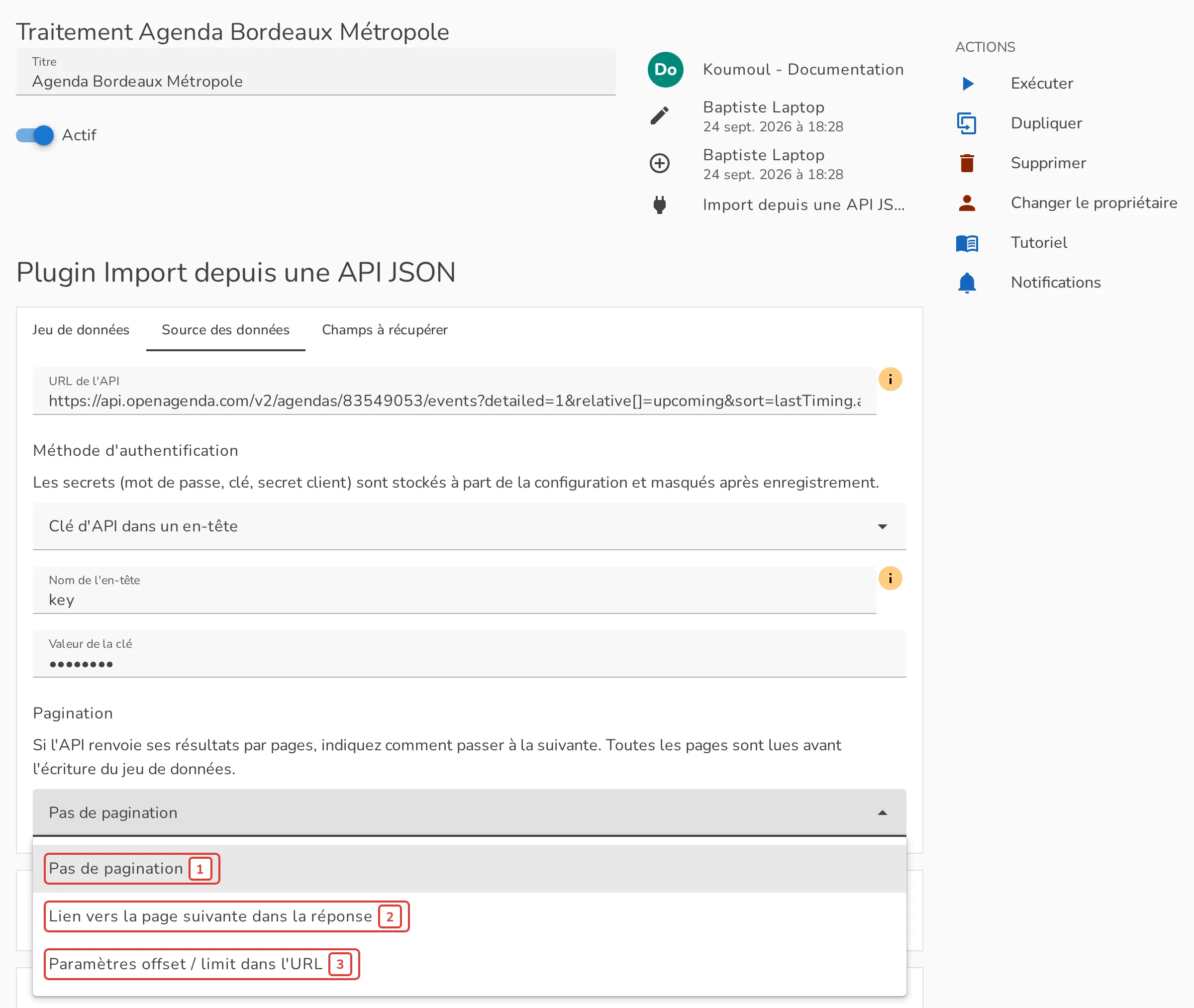Click the info icon beside Nom de l'en-tête
This screenshot has width=1194, height=1008.
(890, 578)
